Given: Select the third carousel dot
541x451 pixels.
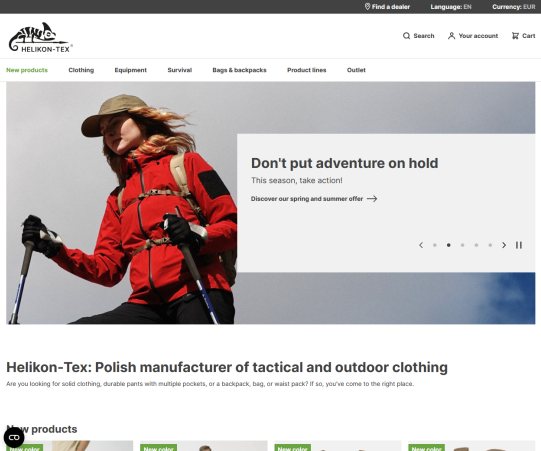Looking at the screenshot, I should pos(462,245).
